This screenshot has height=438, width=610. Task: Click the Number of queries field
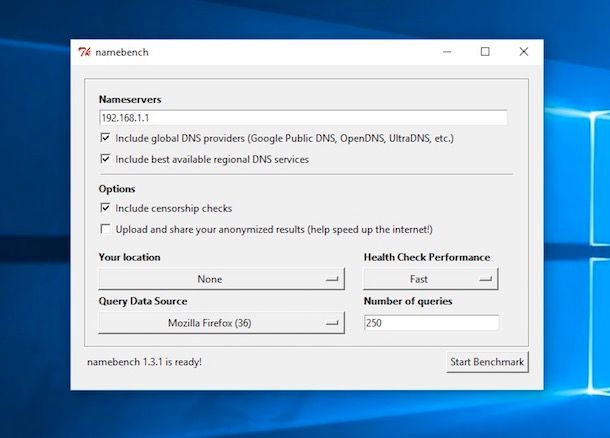pos(431,323)
